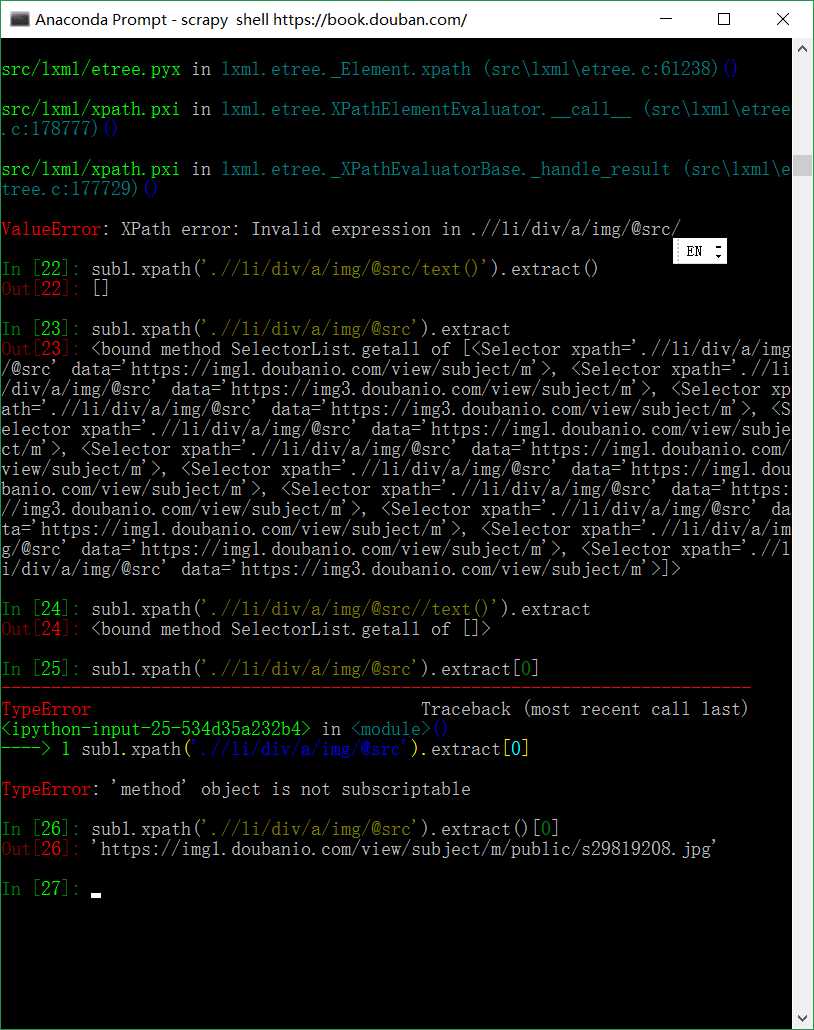Click 'lxml.etree.XPathElementEvaluator.__call__' text
814x1030 pixels.
pyautogui.click(x=426, y=109)
